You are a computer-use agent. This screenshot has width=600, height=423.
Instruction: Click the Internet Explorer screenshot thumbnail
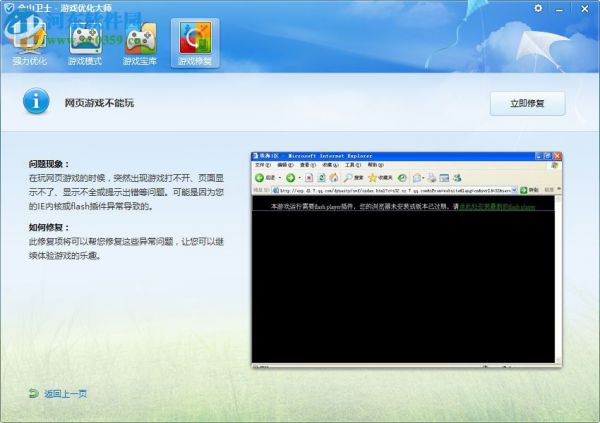406,260
